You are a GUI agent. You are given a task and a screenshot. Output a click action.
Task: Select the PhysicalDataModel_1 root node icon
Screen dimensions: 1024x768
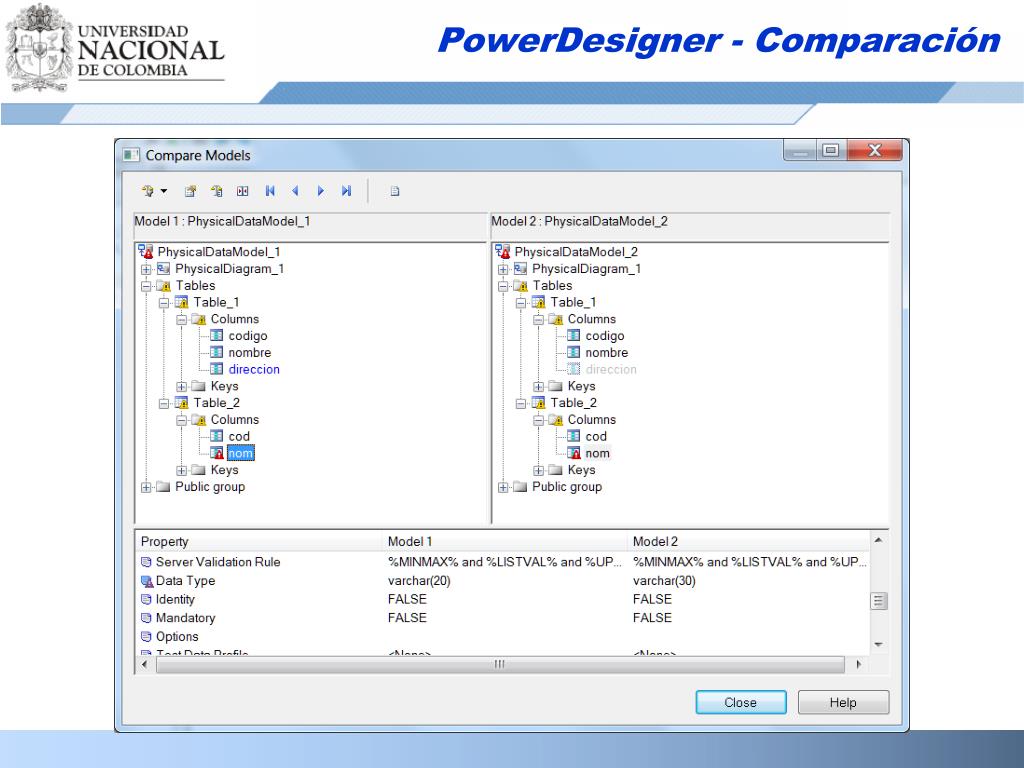click(146, 251)
